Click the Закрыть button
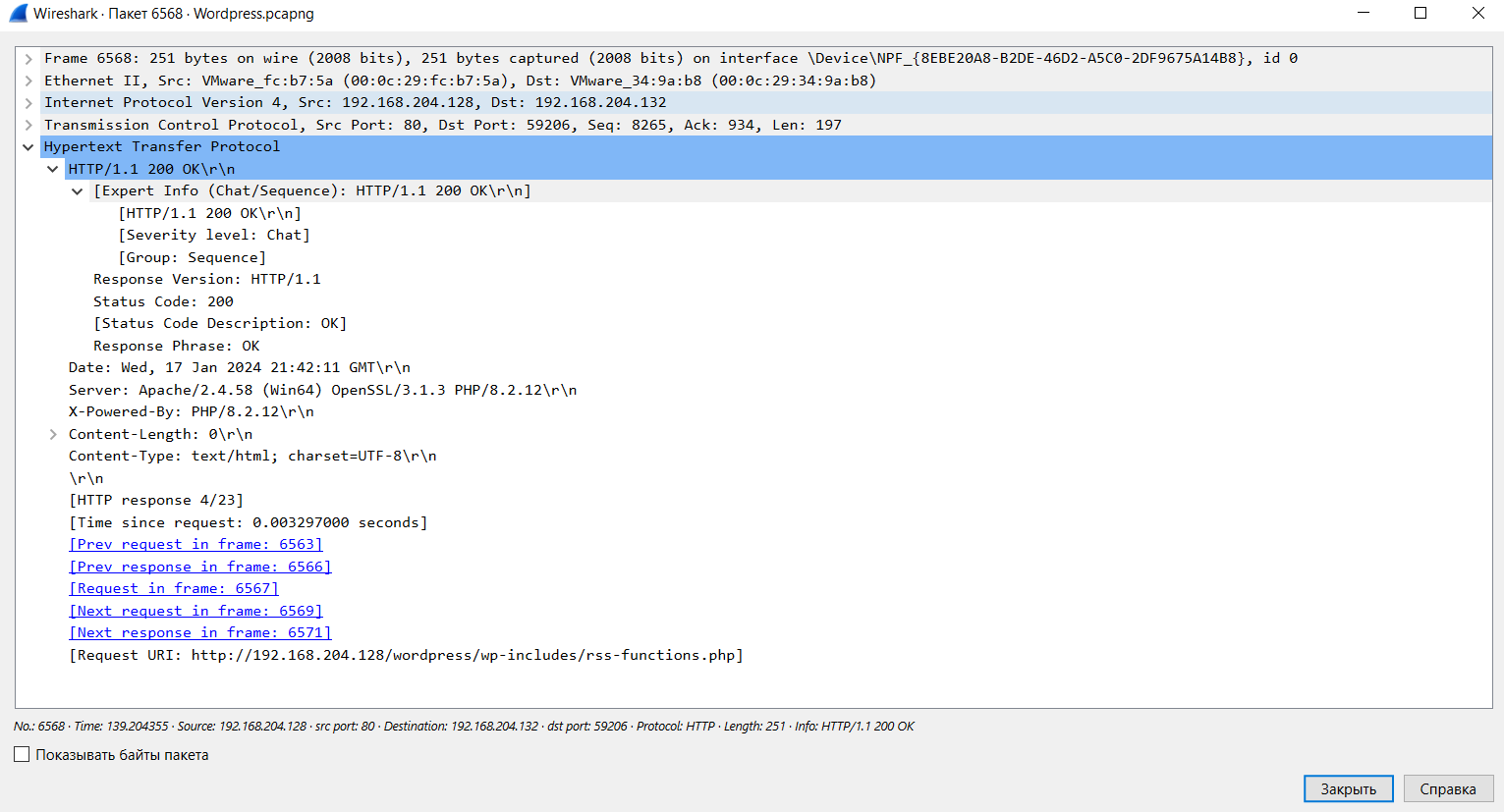Image resolution: width=1504 pixels, height=812 pixels. [1348, 788]
